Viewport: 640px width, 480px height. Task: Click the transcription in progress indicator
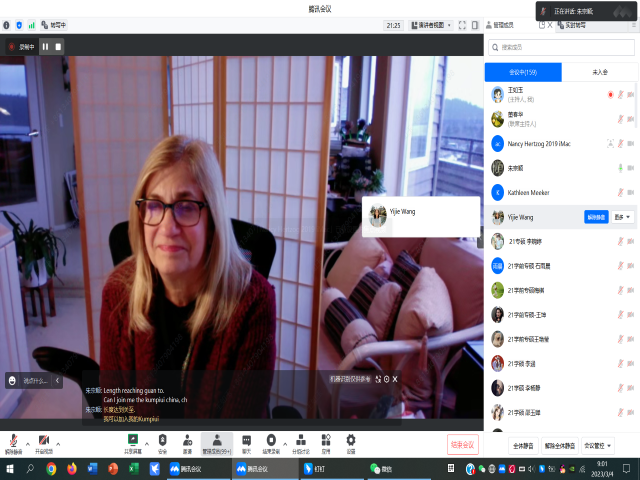(x=53, y=25)
